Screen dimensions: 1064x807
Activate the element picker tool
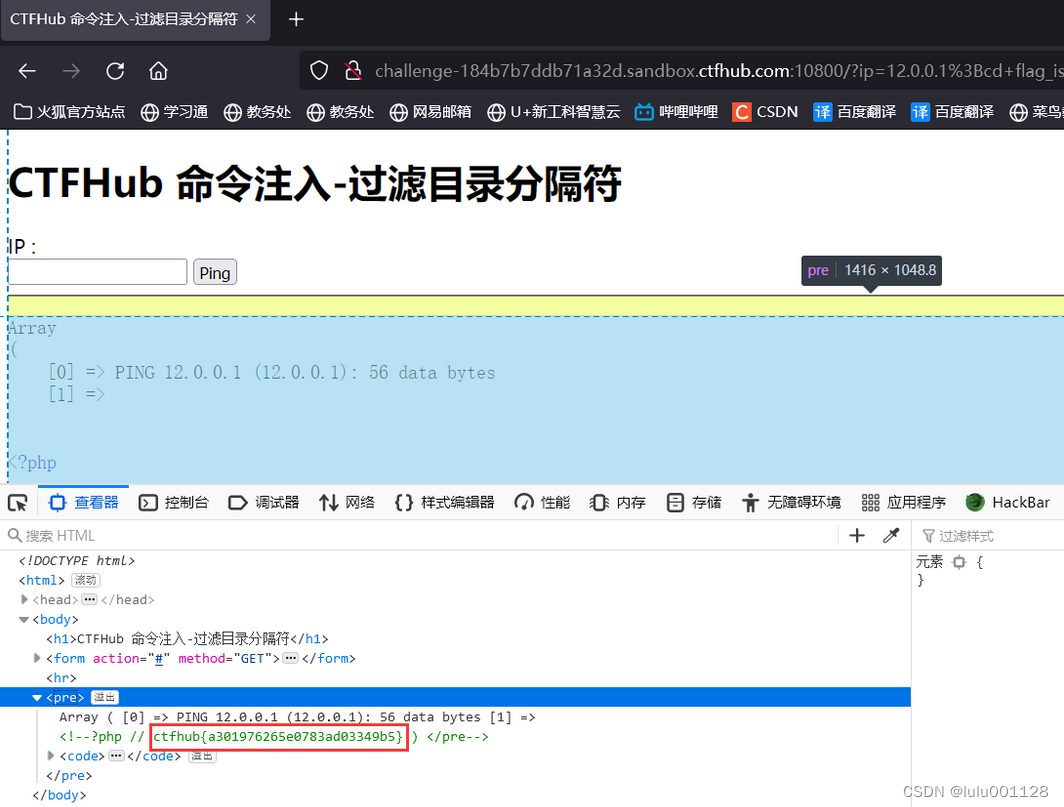17,502
